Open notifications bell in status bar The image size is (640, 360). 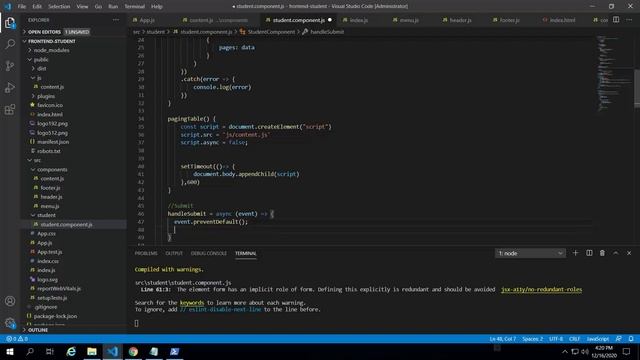(x=631, y=339)
